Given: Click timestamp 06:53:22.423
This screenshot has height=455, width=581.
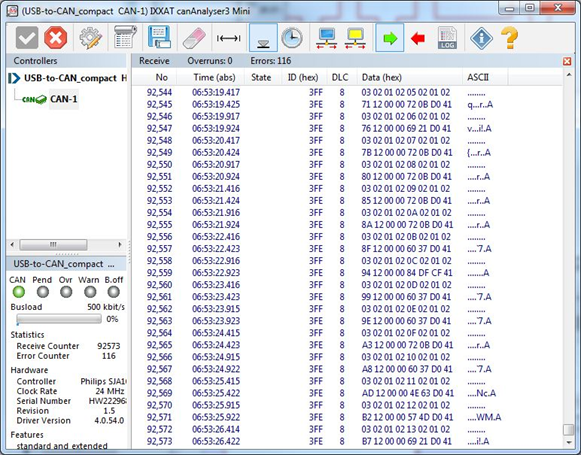Looking at the screenshot, I should click(x=216, y=249).
